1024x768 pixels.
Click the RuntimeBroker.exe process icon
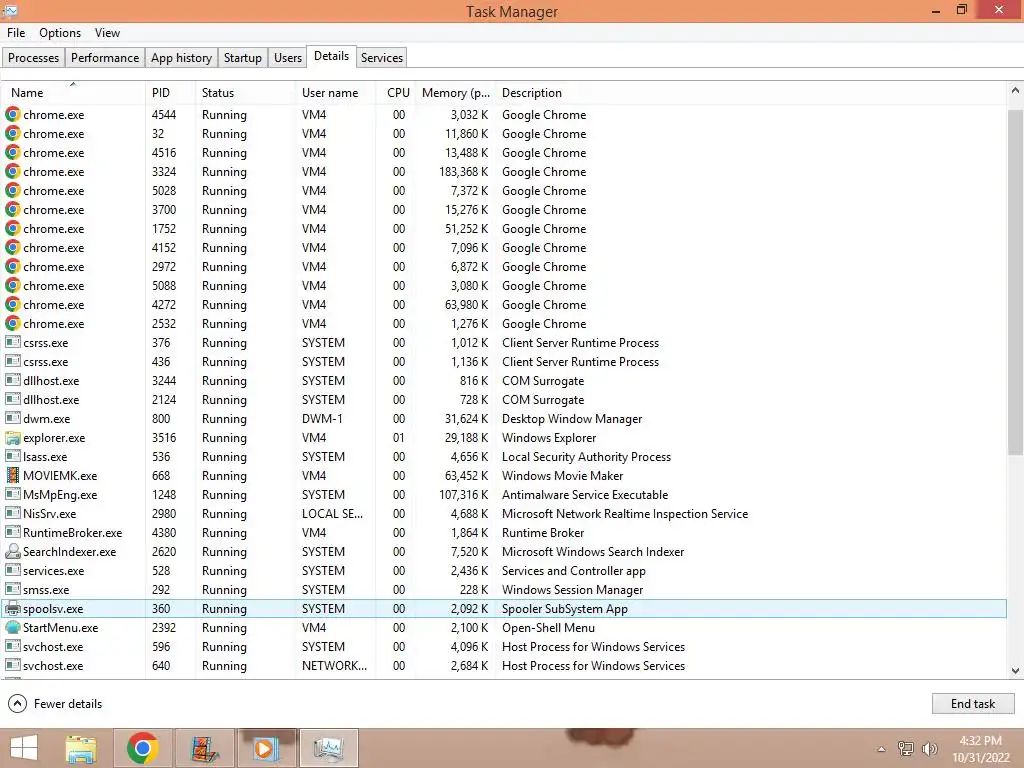click(12, 532)
